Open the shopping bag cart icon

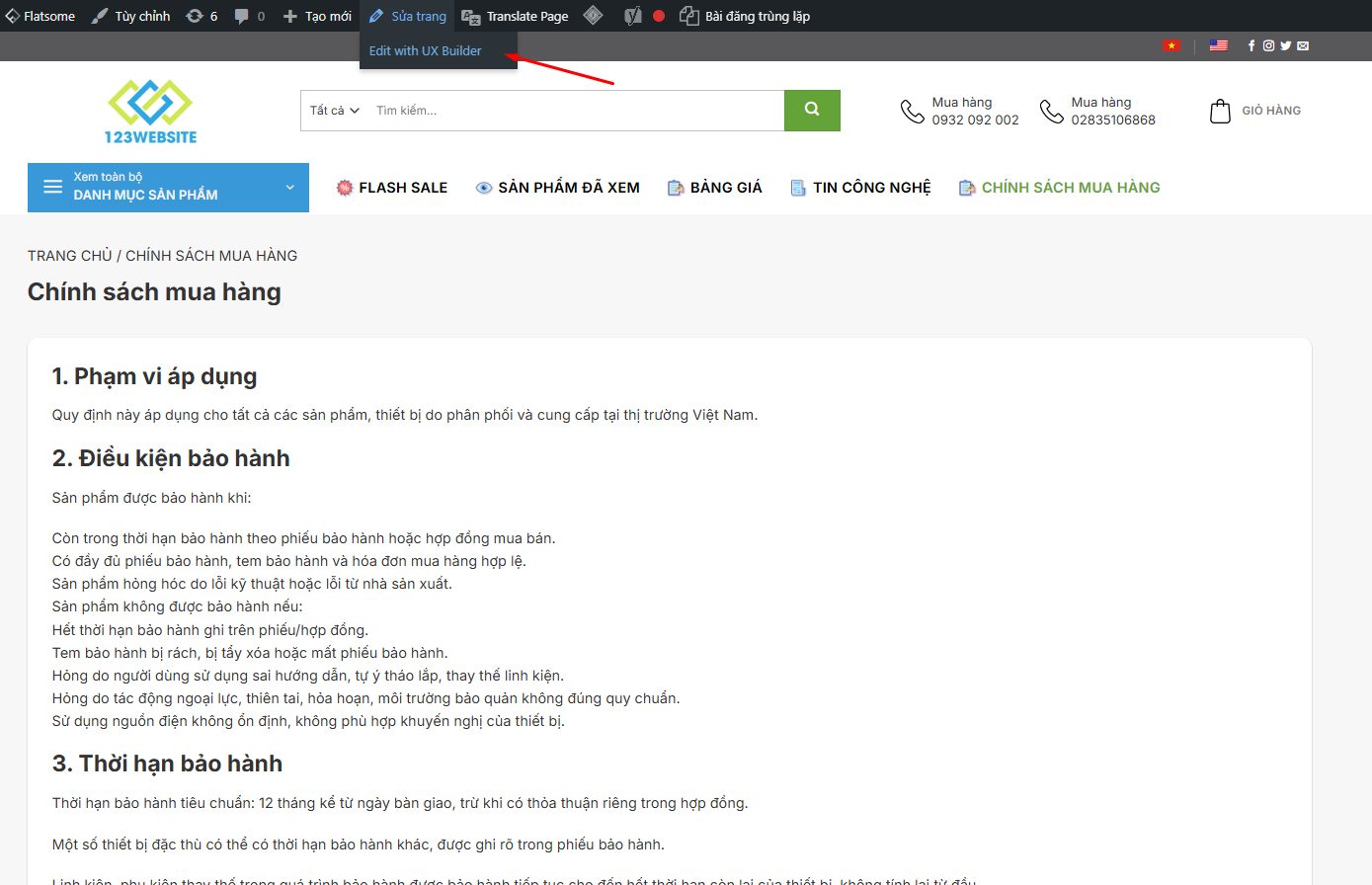point(1220,111)
